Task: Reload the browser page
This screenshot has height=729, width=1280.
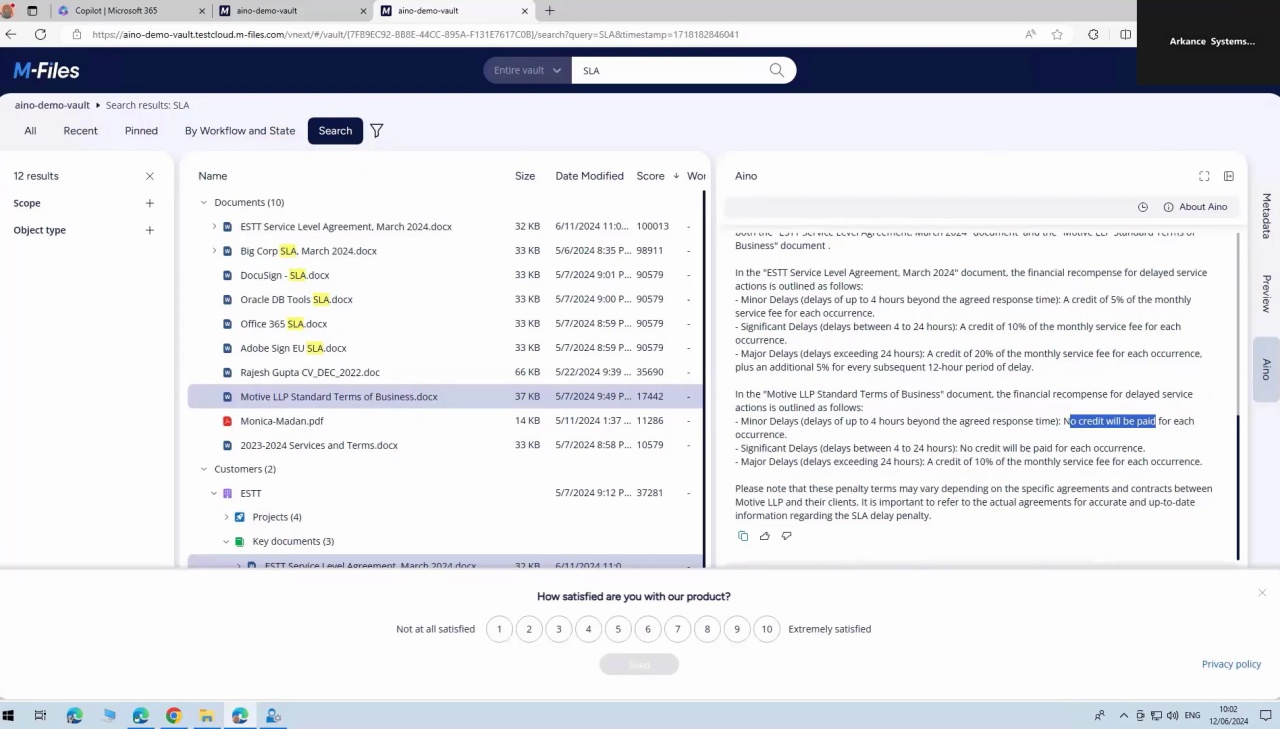Action: pyautogui.click(x=40, y=34)
